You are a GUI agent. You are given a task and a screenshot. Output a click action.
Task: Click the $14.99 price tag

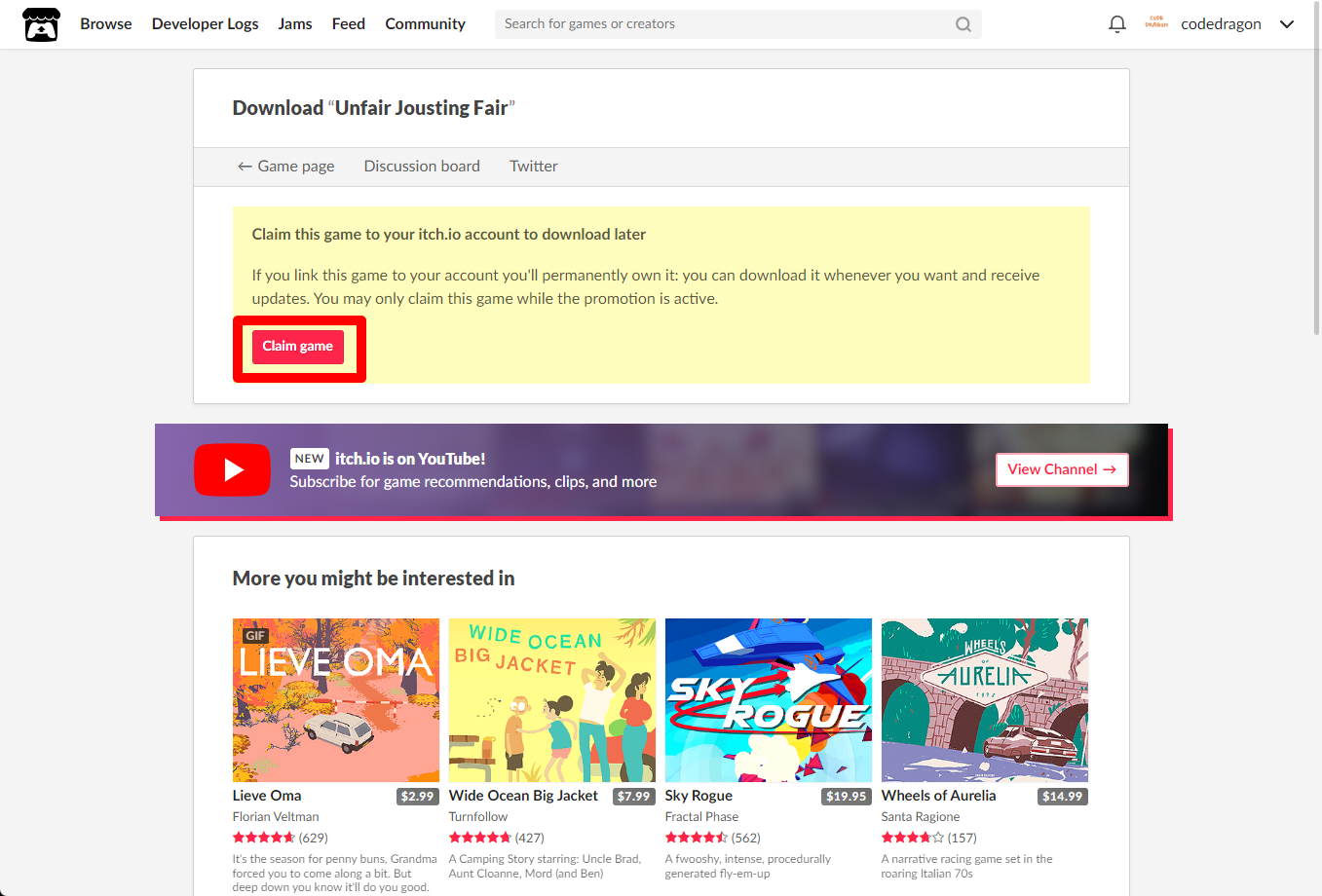point(1063,797)
